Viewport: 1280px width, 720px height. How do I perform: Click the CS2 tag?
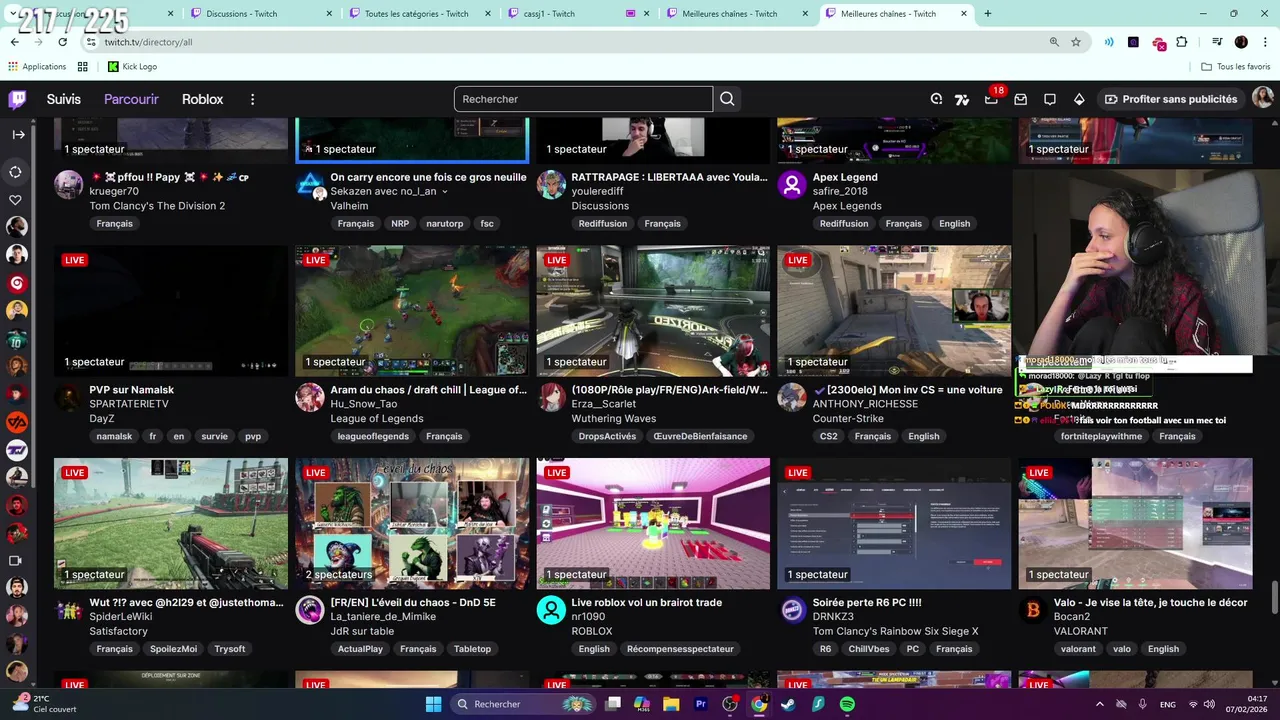(x=828, y=436)
